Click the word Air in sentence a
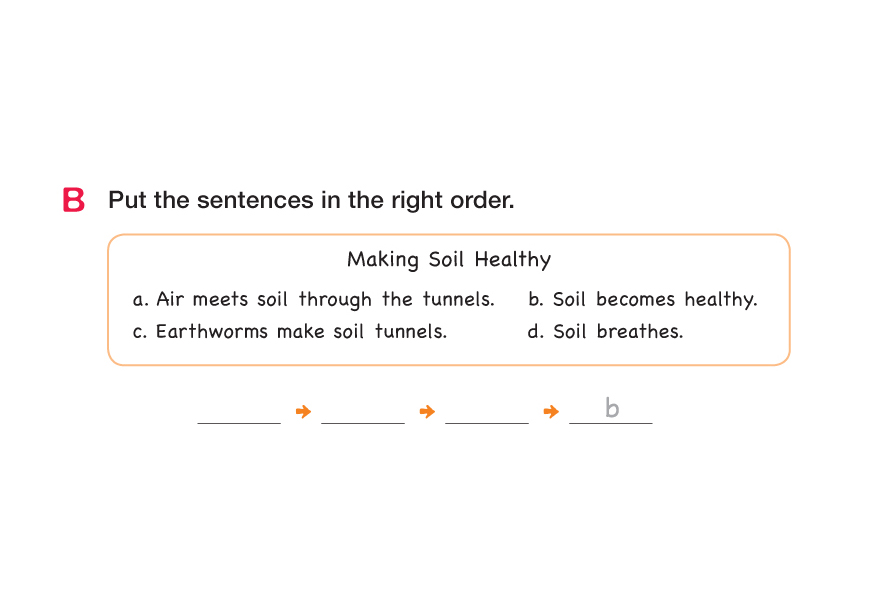Viewport: 873px width, 612px height. [170, 299]
